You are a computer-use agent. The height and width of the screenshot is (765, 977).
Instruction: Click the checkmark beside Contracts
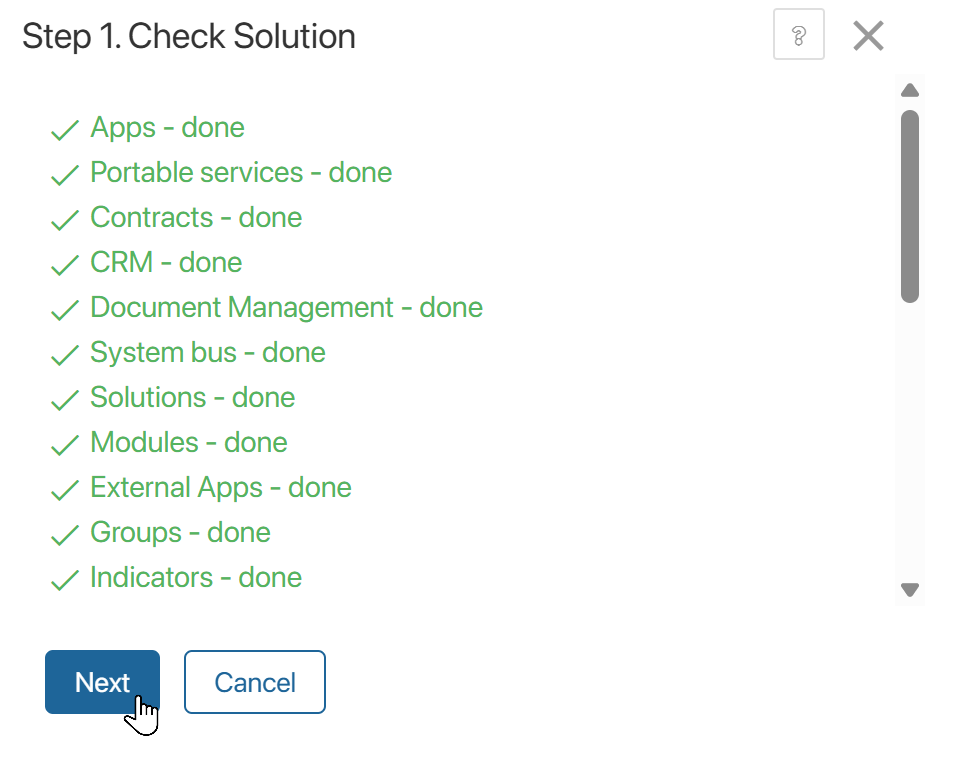[64, 219]
